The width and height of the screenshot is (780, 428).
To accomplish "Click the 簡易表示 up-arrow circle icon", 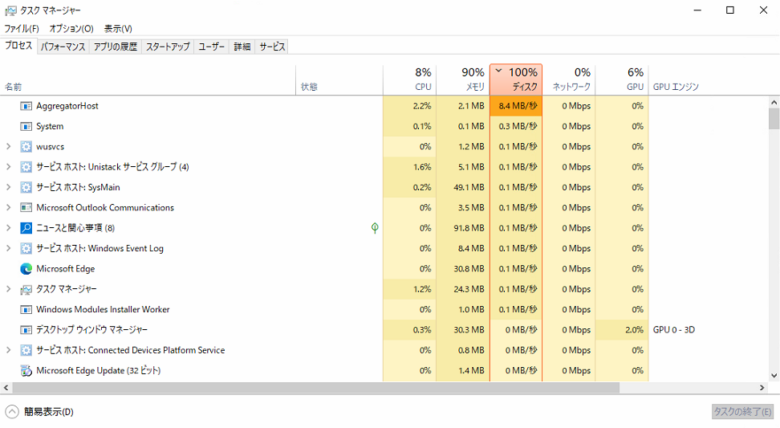I will 12,412.
